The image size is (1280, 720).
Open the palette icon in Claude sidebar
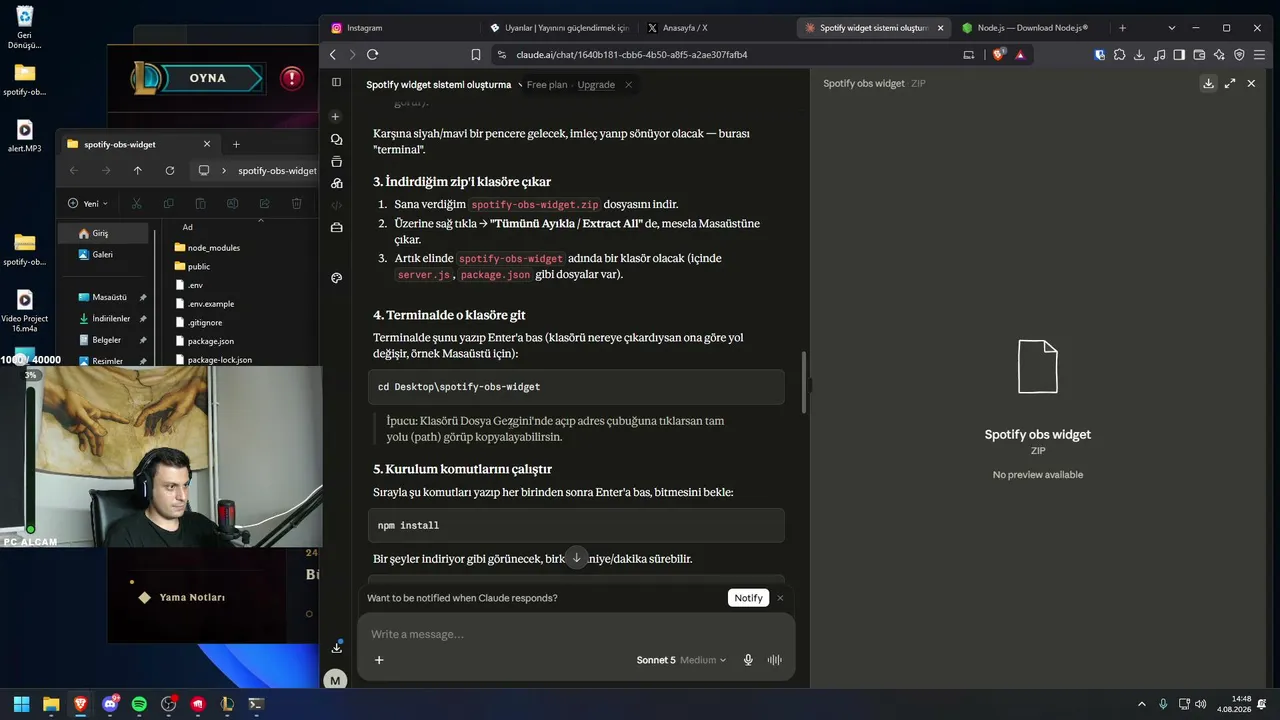tap(336, 278)
